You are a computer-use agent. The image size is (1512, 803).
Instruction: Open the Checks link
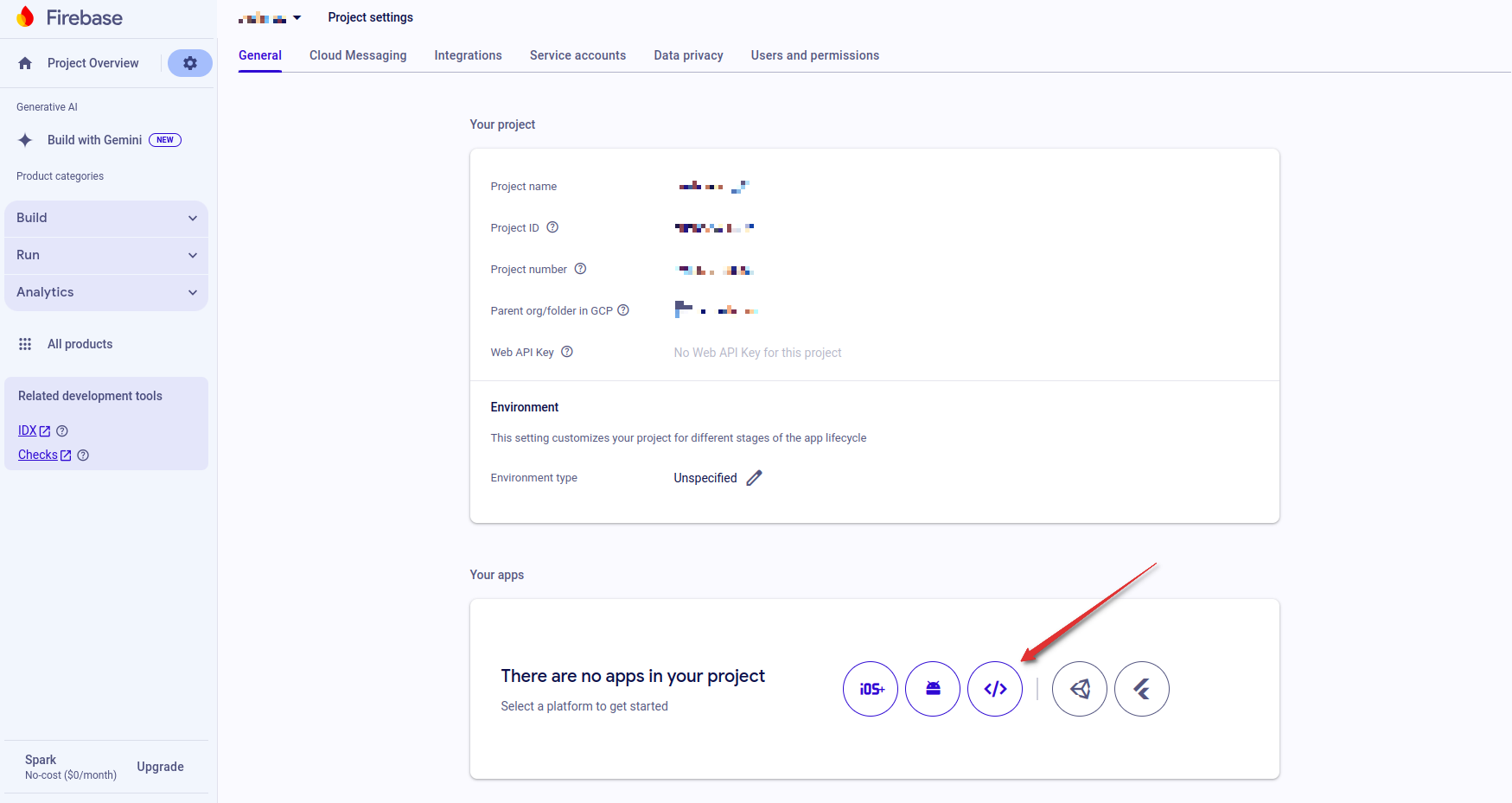tap(44, 455)
